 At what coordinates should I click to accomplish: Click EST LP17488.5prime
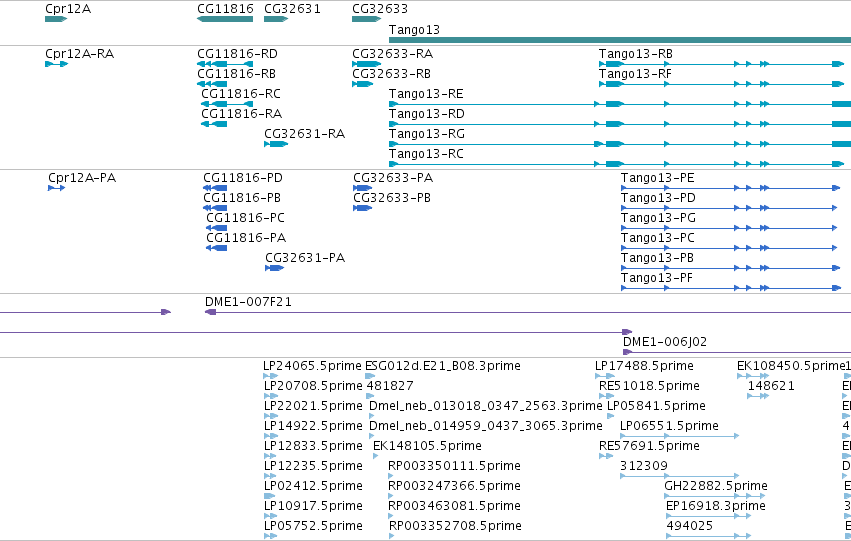coord(644,366)
